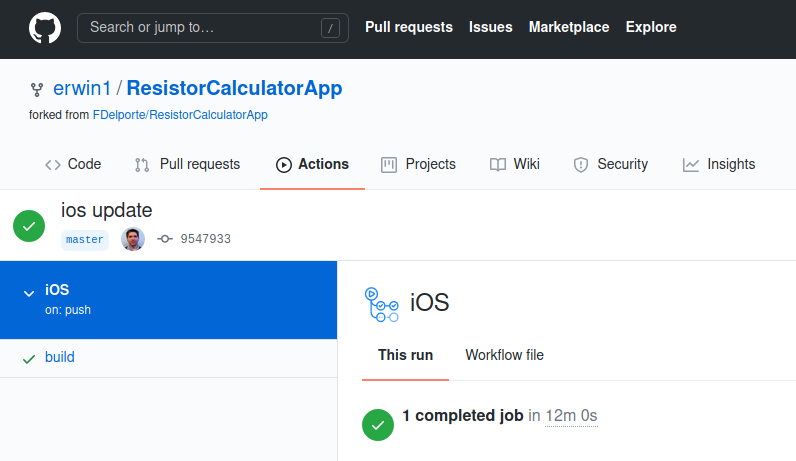Click the repository fork icon

pyautogui.click(x=37, y=90)
